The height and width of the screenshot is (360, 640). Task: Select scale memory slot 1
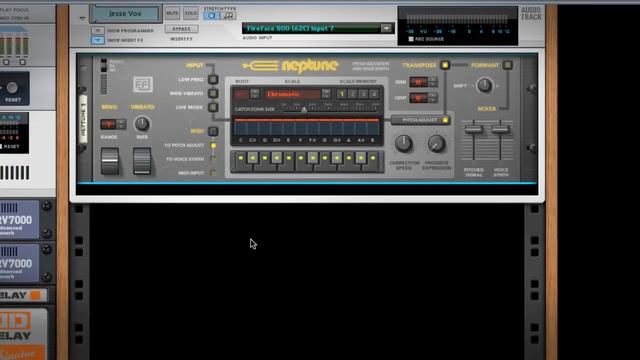coord(342,94)
